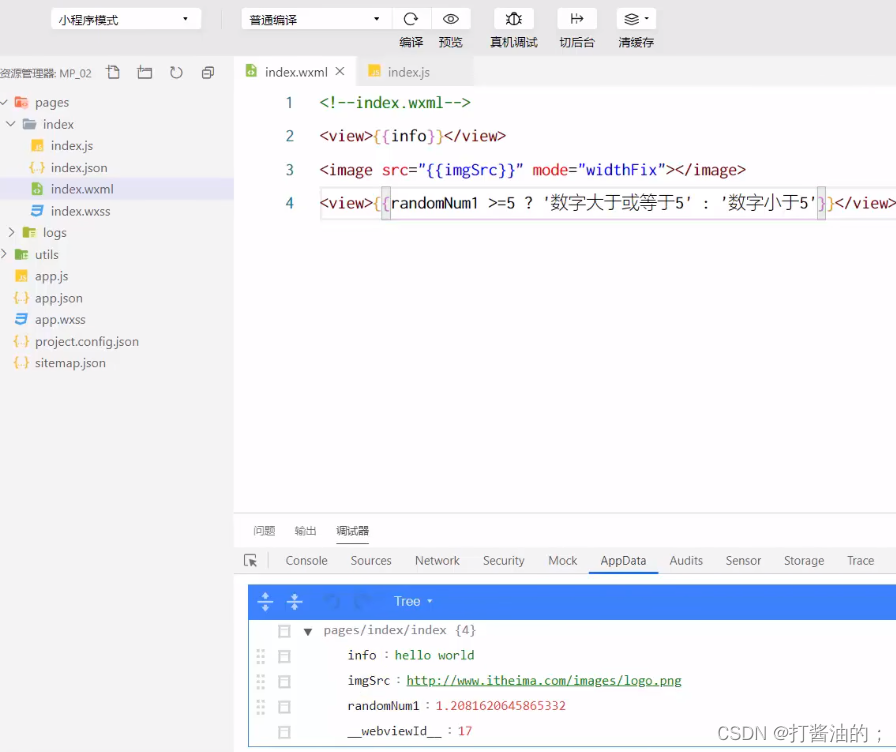896x752 pixels.
Task: Click the collapse all icon in AppData toolbar
Action: coord(294,602)
